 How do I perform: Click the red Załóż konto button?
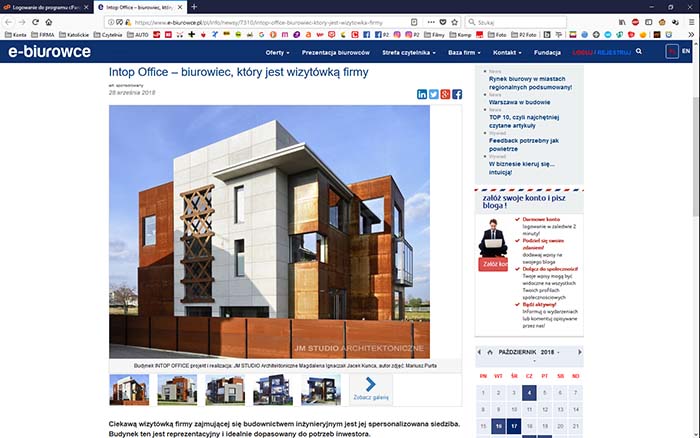click(493, 264)
